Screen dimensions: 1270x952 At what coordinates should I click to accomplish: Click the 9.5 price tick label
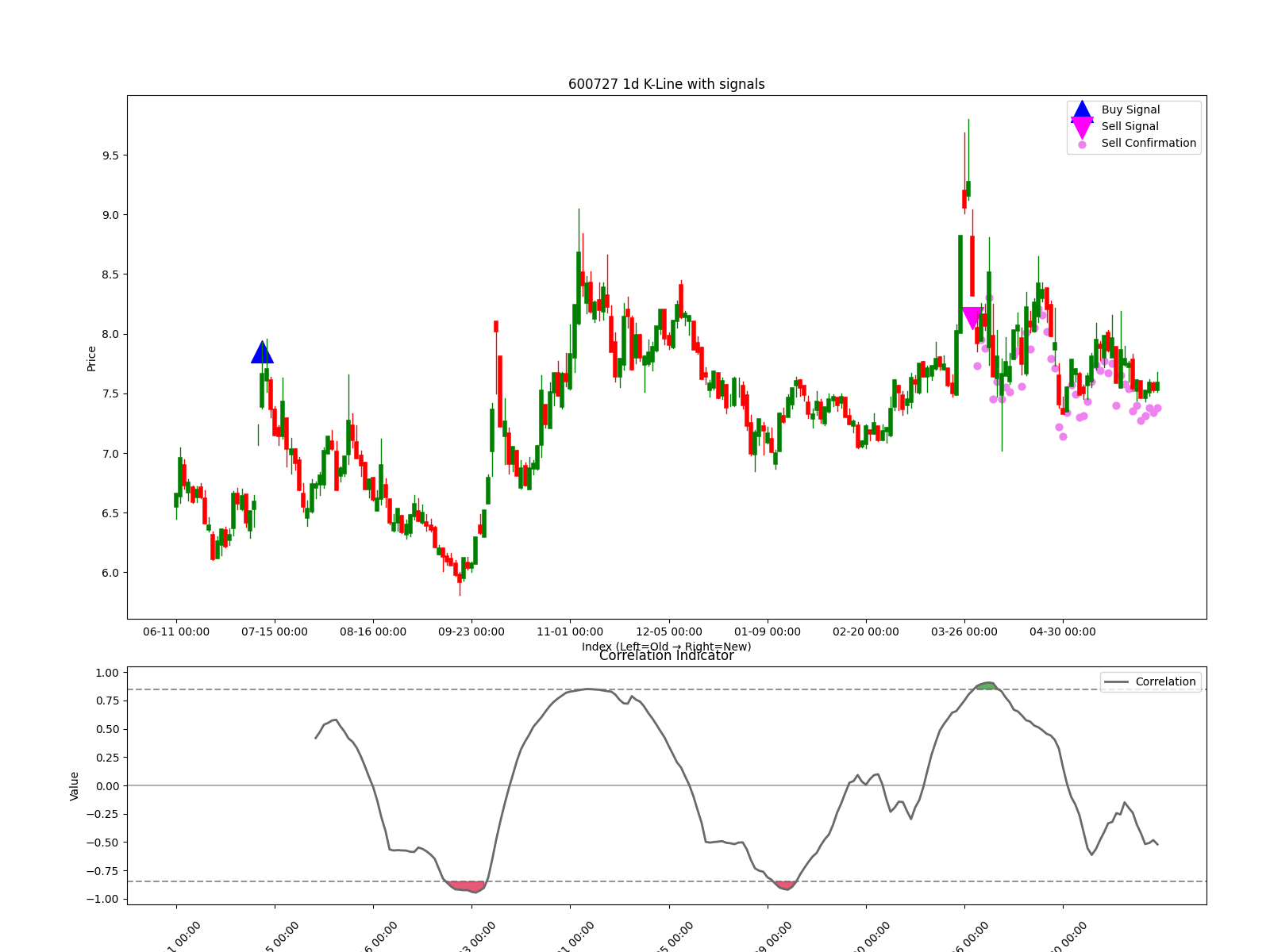tap(110, 155)
